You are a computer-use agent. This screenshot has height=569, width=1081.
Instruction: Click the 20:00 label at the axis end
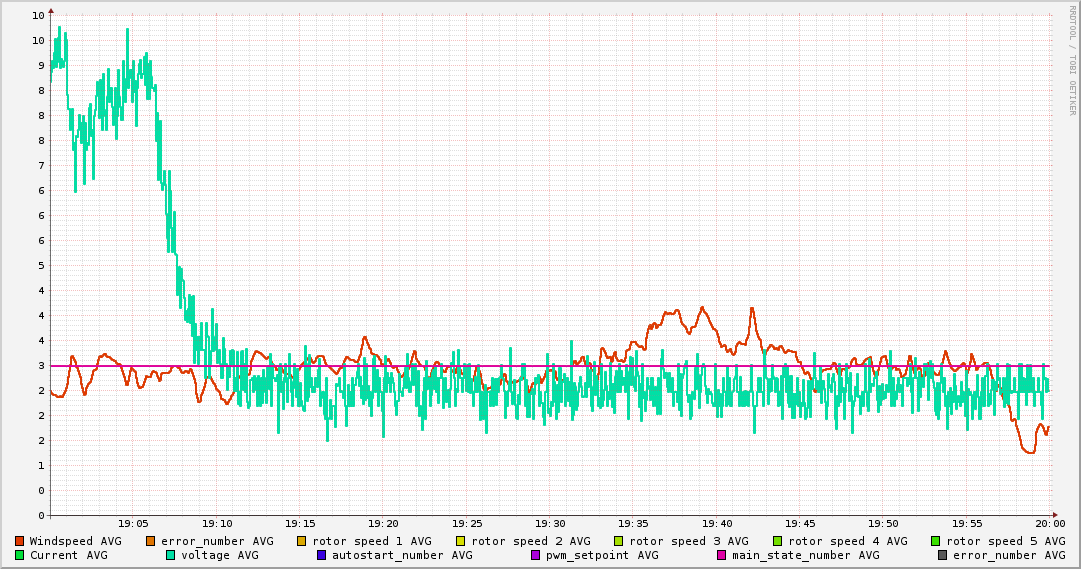coord(1049,523)
